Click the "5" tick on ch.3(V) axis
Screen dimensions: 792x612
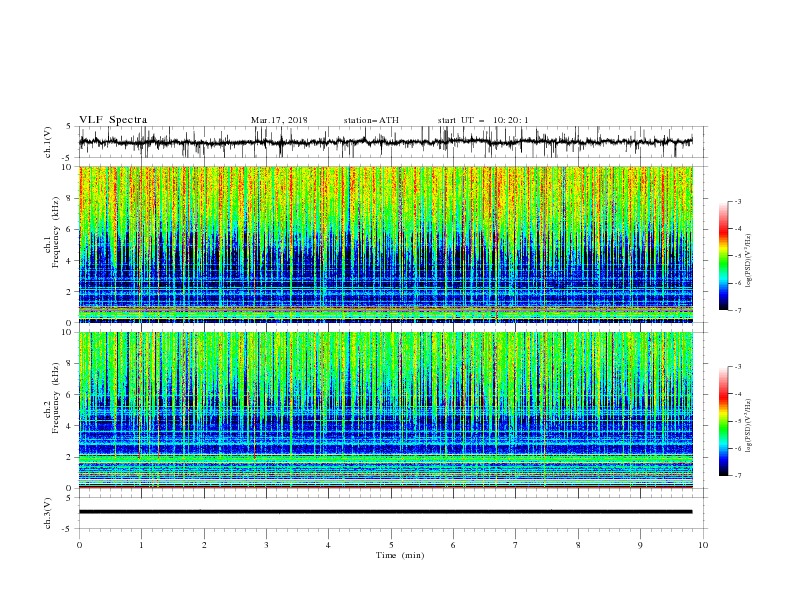pos(69,498)
